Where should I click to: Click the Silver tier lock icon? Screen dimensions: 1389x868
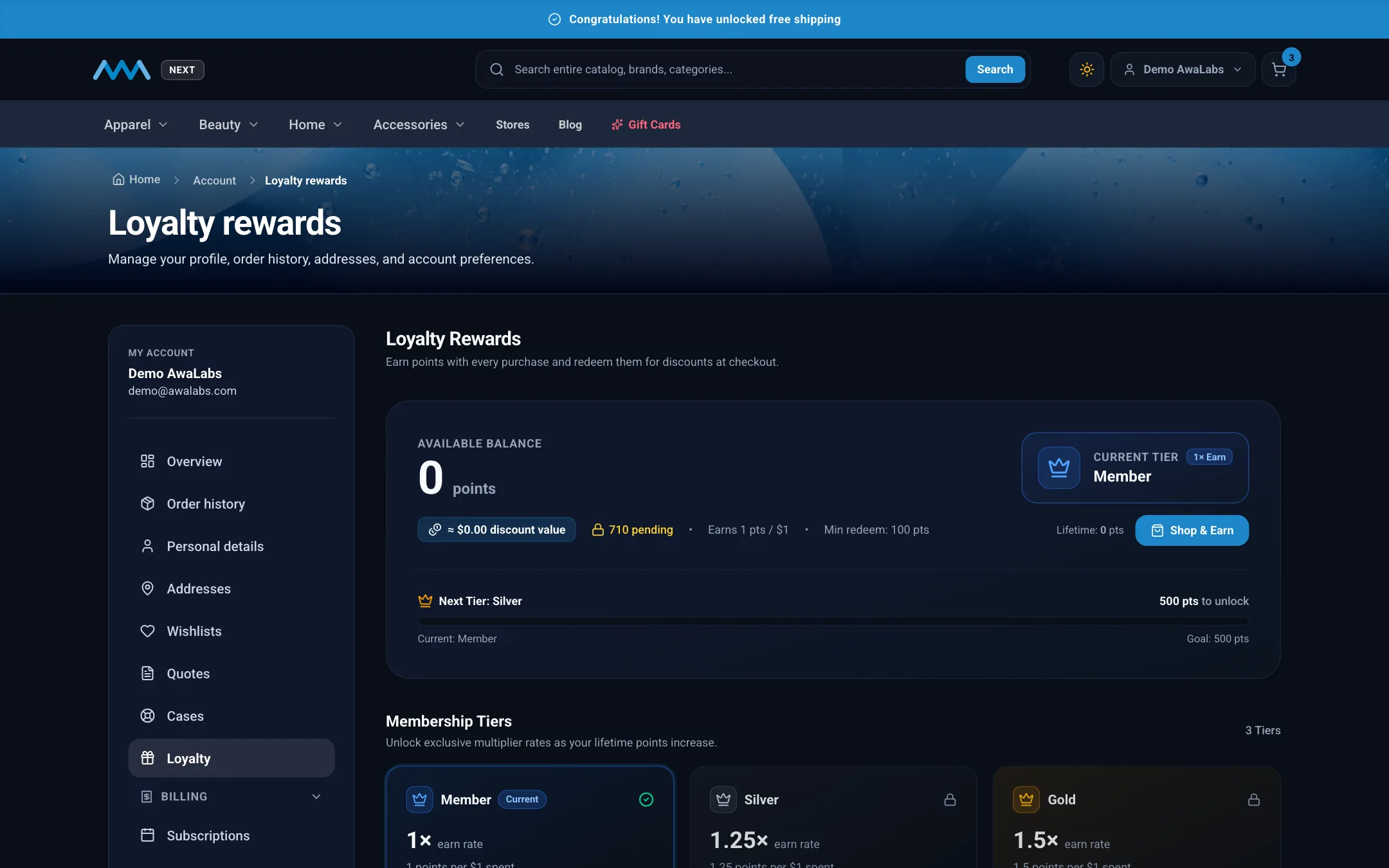[950, 800]
